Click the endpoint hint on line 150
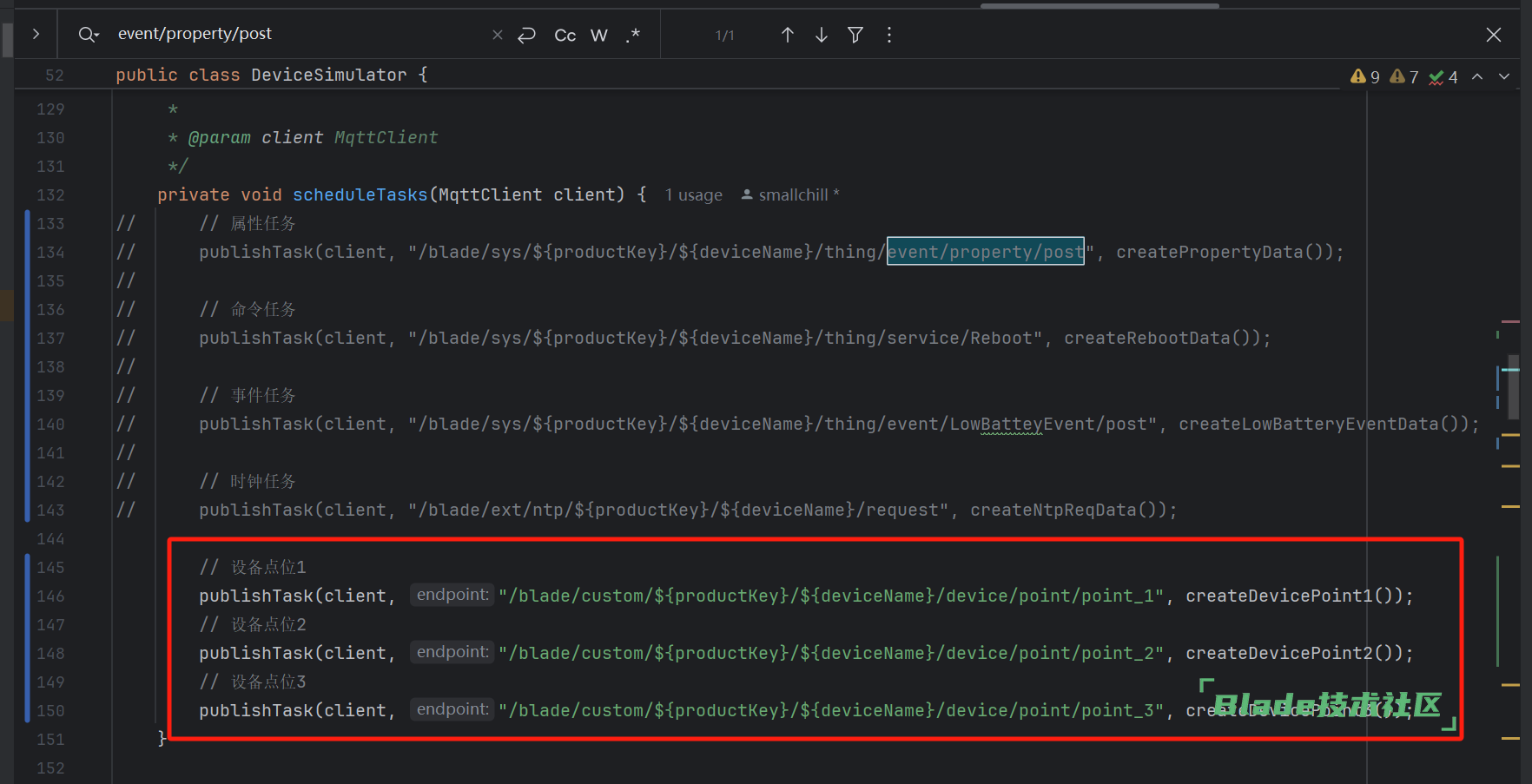This screenshot has width=1532, height=784. (x=452, y=709)
